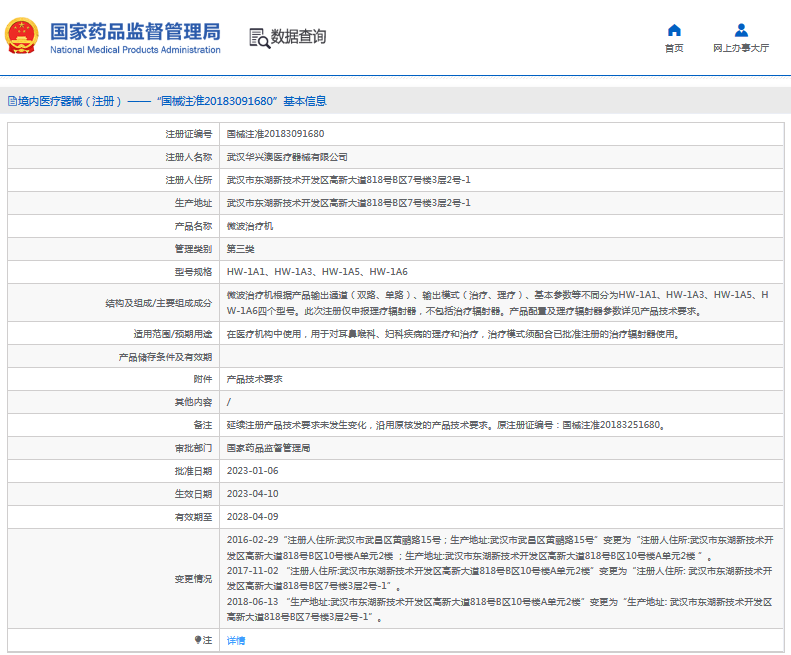Click the 审批部门 row label
Screen dimensions: 791x655
pos(193,448)
